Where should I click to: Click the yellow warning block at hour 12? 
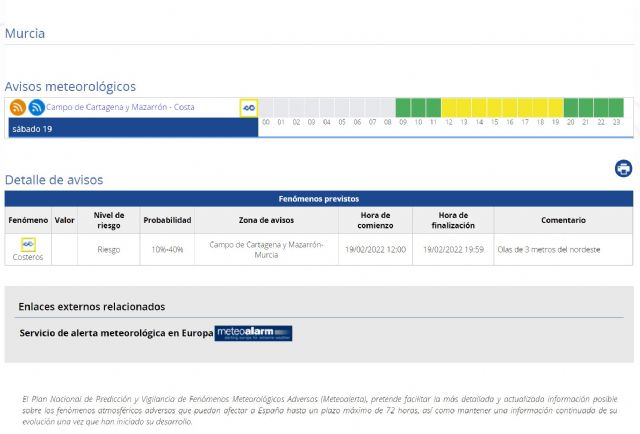(x=449, y=107)
